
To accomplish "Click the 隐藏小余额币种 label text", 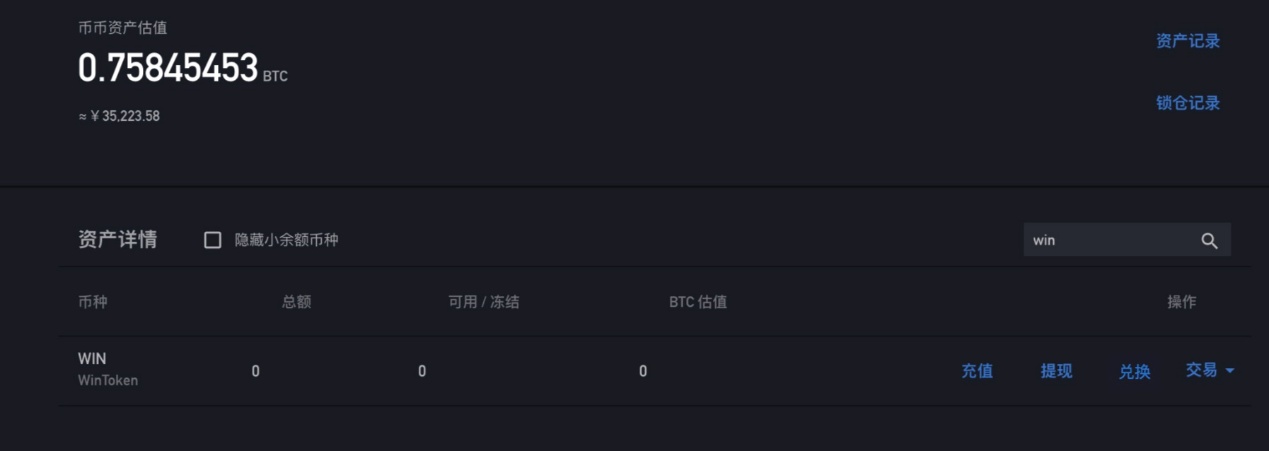I will [286, 240].
